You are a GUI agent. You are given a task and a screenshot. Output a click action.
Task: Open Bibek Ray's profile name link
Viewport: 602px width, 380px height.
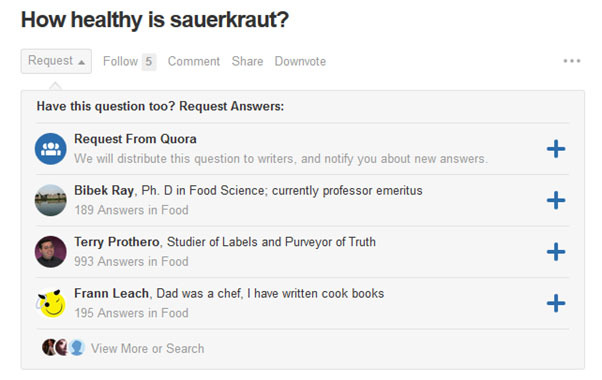point(104,190)
